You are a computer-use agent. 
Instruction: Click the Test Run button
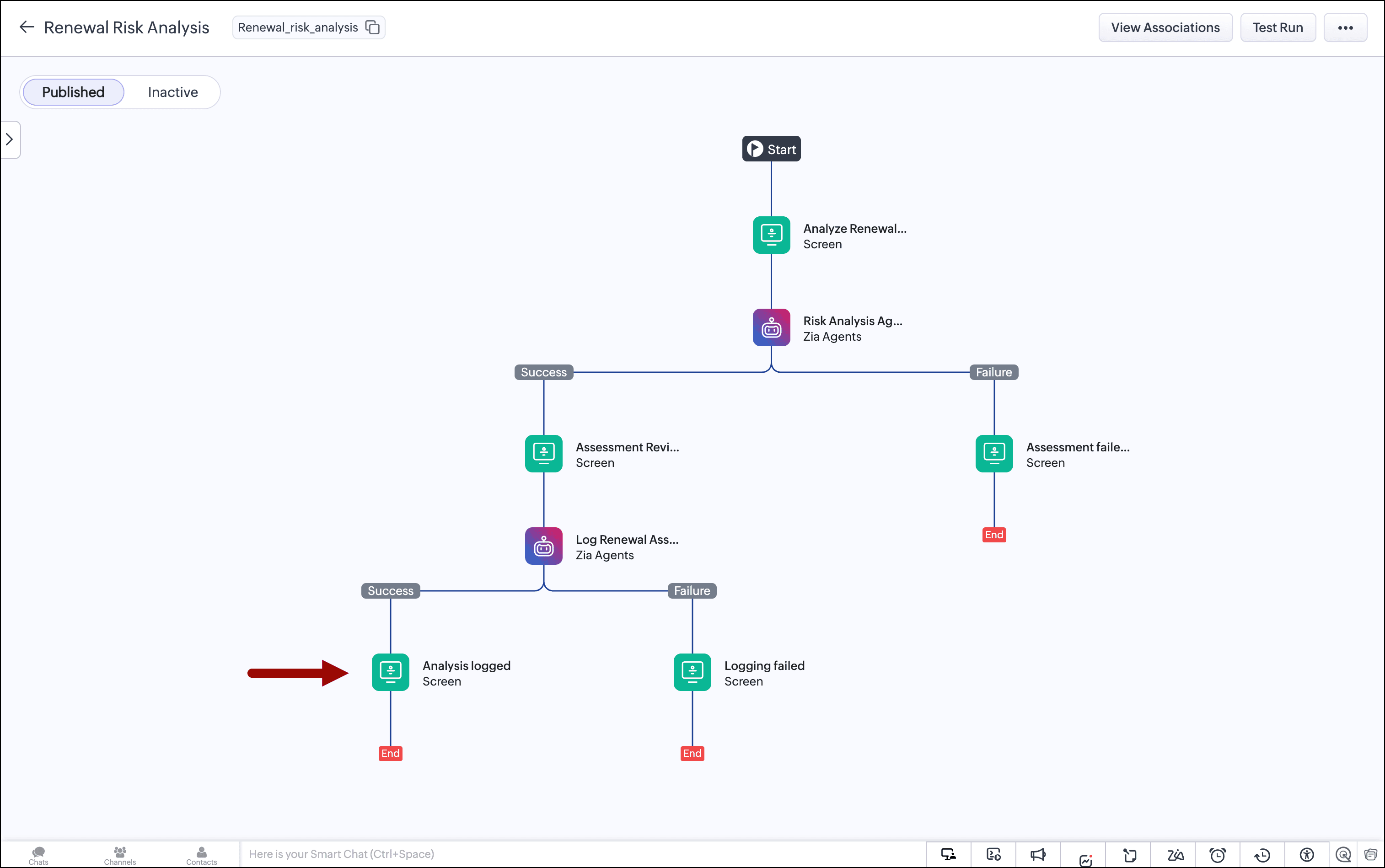1278,27
